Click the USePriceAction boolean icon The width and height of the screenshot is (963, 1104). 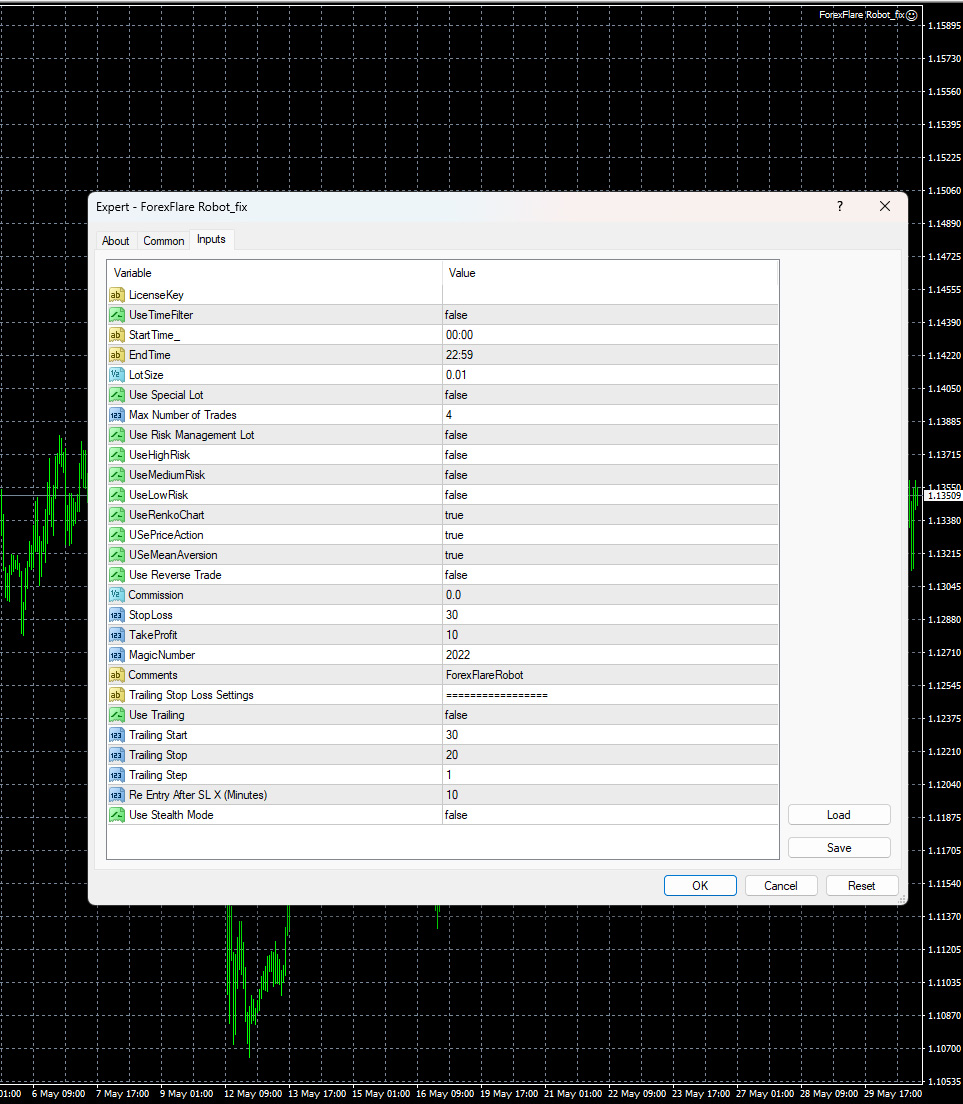tap(117, 535)
